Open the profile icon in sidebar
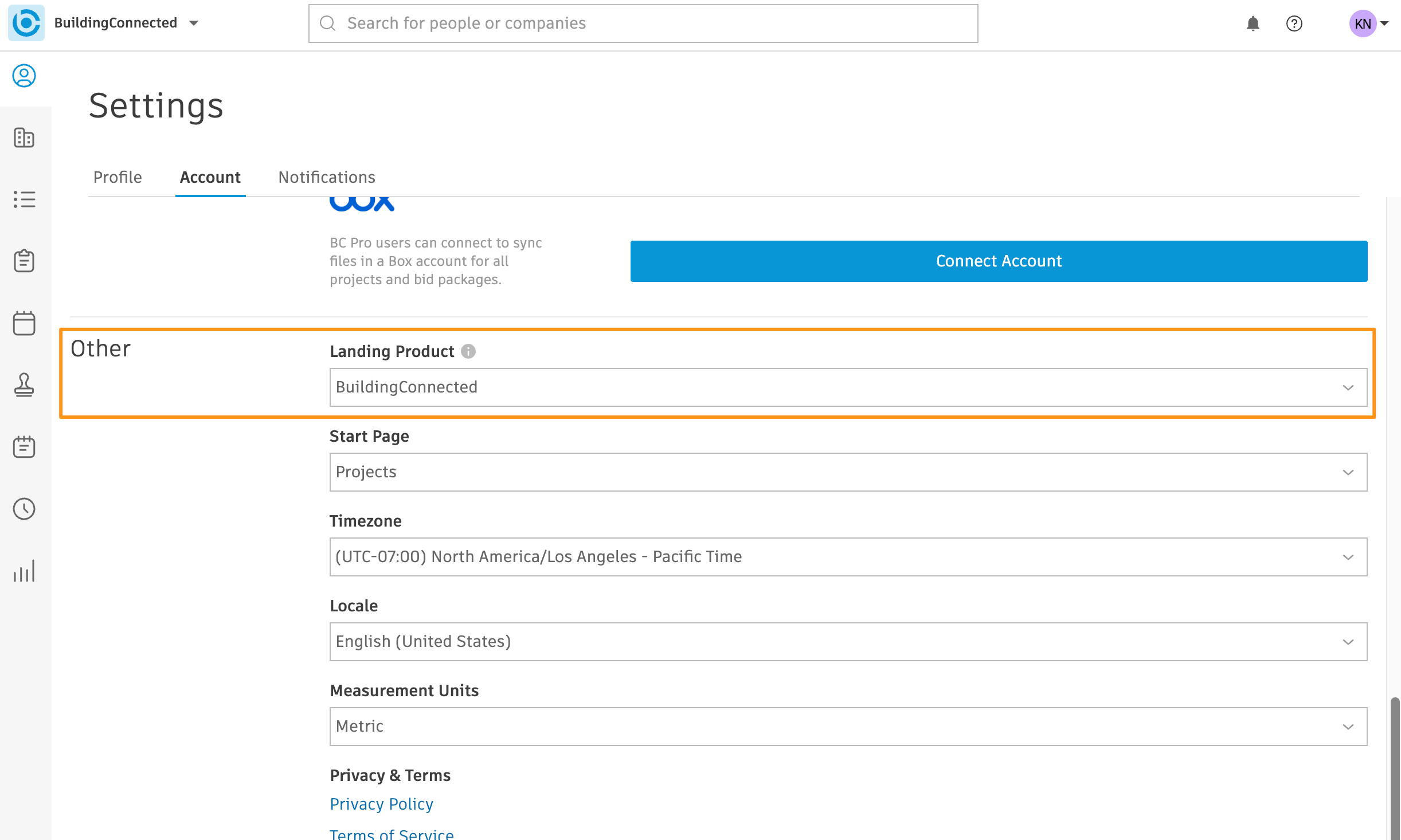 coord(24,76)
